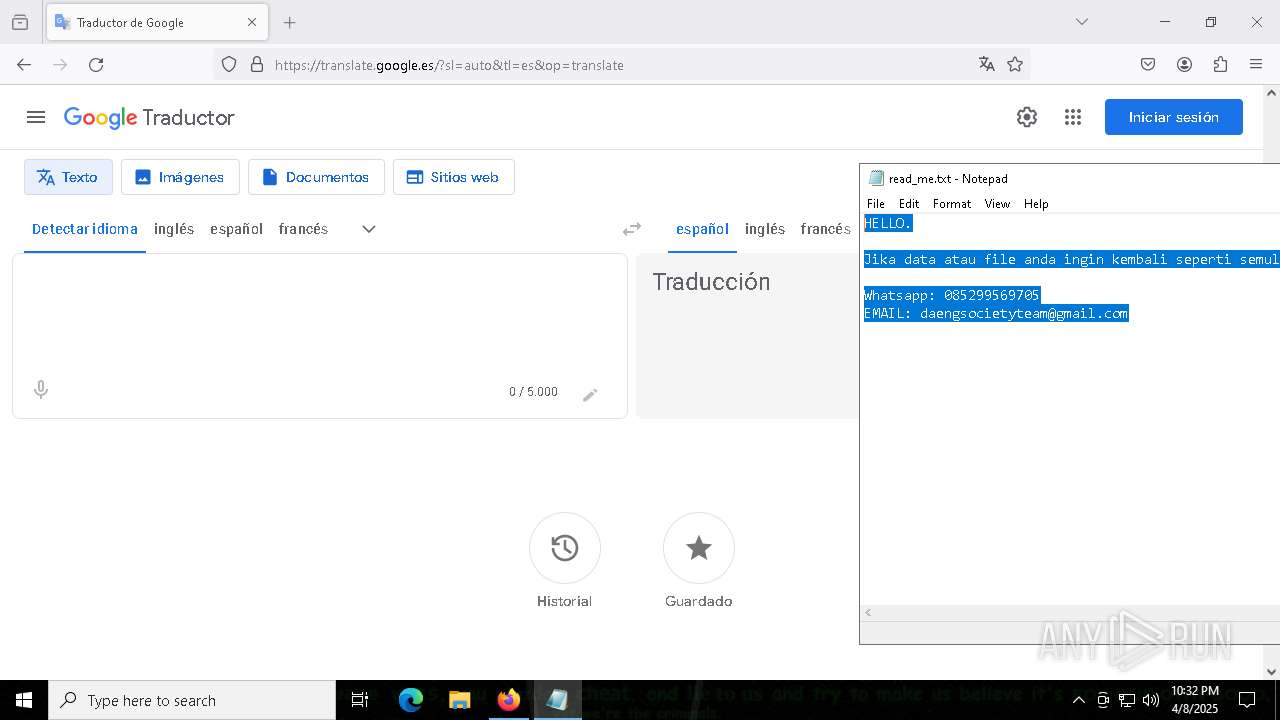
Task: Select the Texto translation mode
Action: coord(68,177)
